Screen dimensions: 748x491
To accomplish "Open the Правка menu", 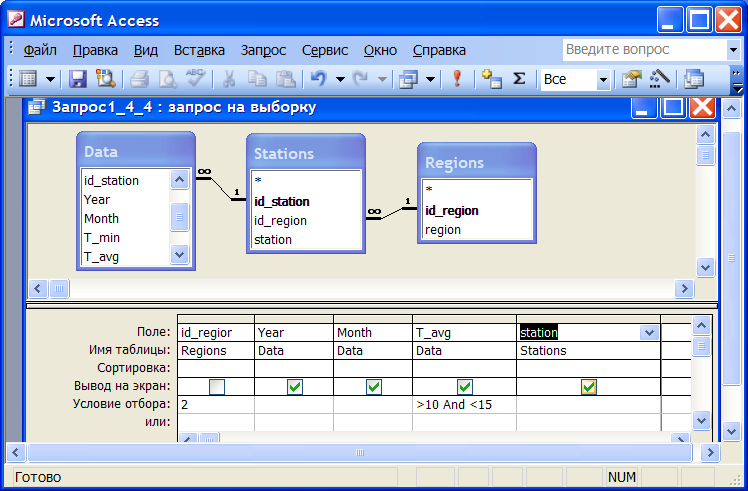I will 95,50.
